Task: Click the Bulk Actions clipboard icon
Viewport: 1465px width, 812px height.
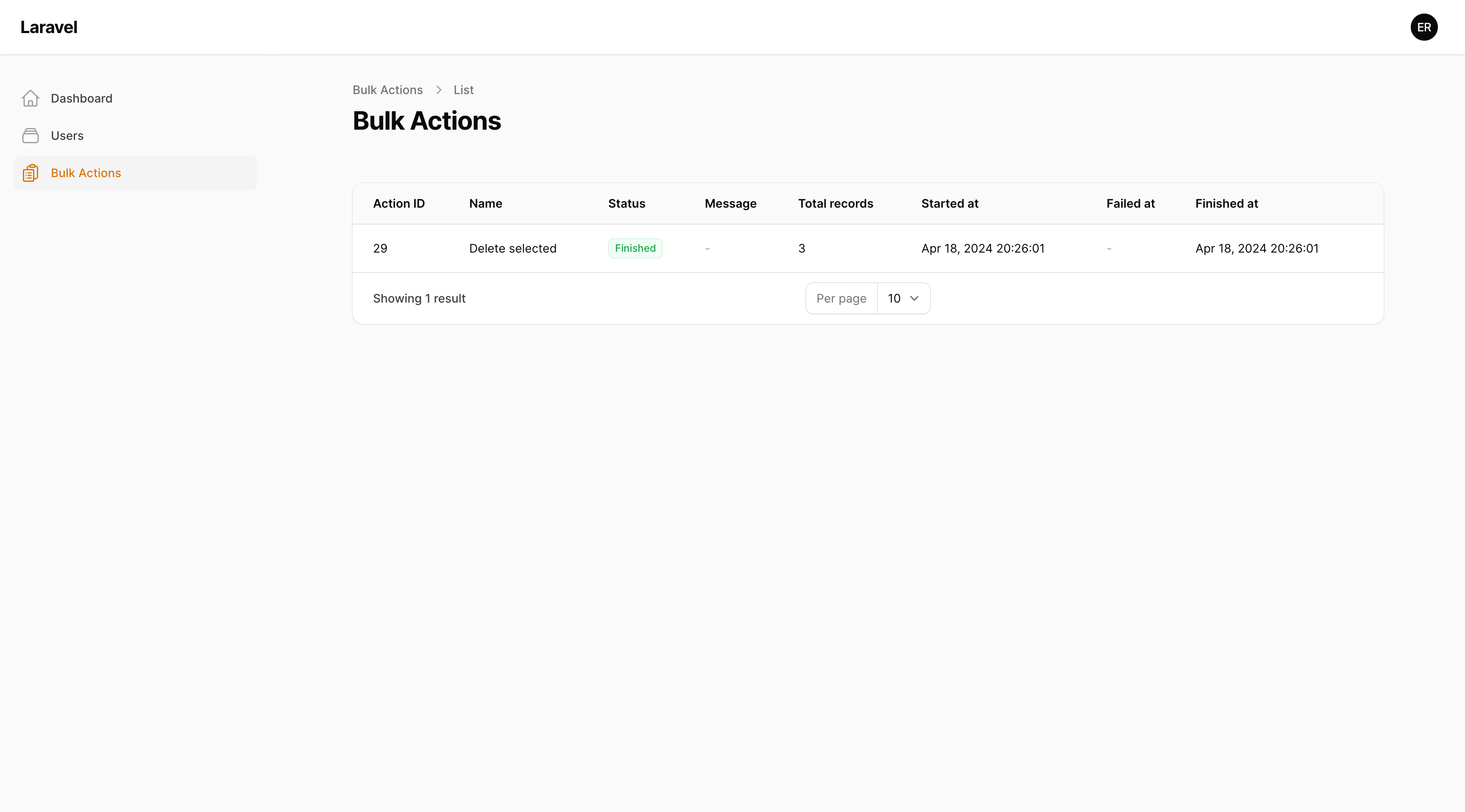Action: (31, 172)
